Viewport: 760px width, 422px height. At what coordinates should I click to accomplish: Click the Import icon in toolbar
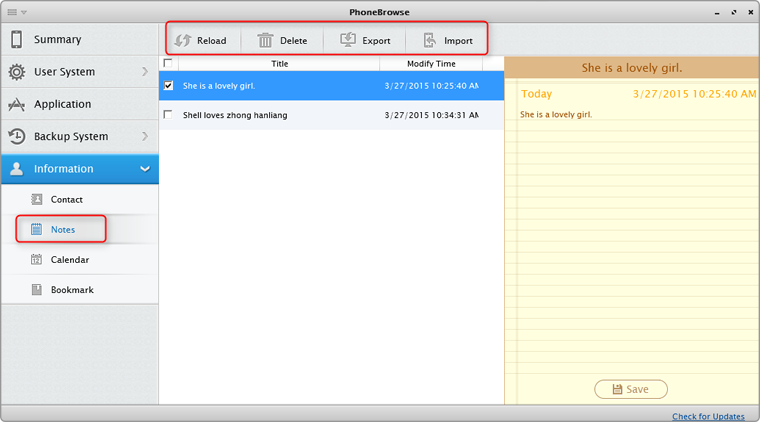430,40
